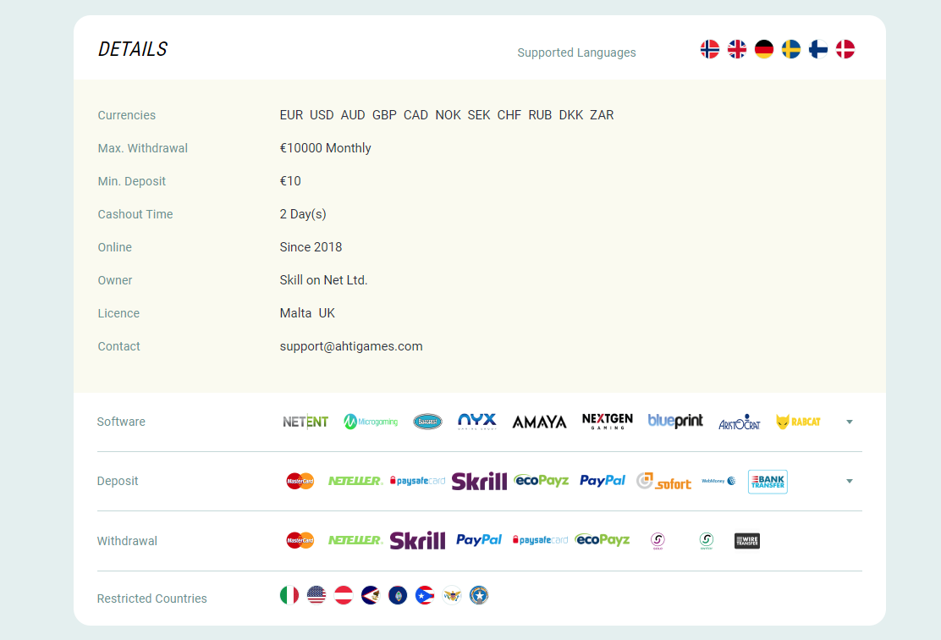
Task: Click the Skill on Net Ltd. owner text
Action: click(x=323, y=280)
